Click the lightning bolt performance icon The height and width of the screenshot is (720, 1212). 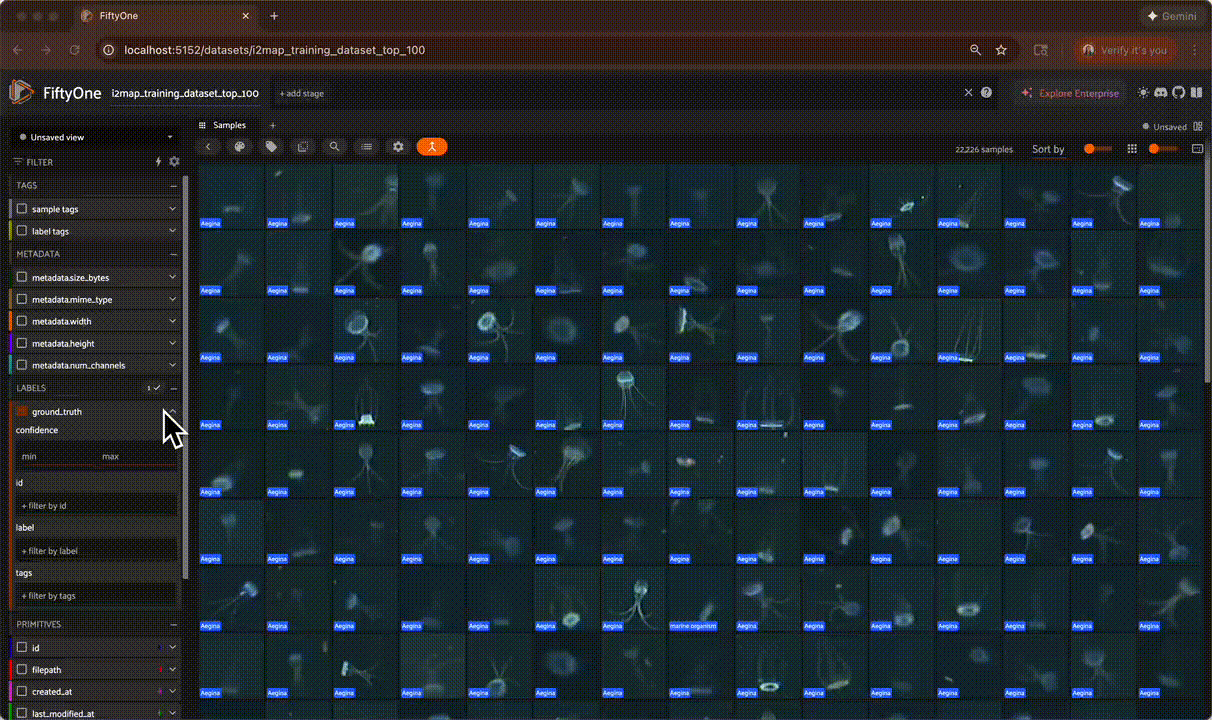coord(158,162)
